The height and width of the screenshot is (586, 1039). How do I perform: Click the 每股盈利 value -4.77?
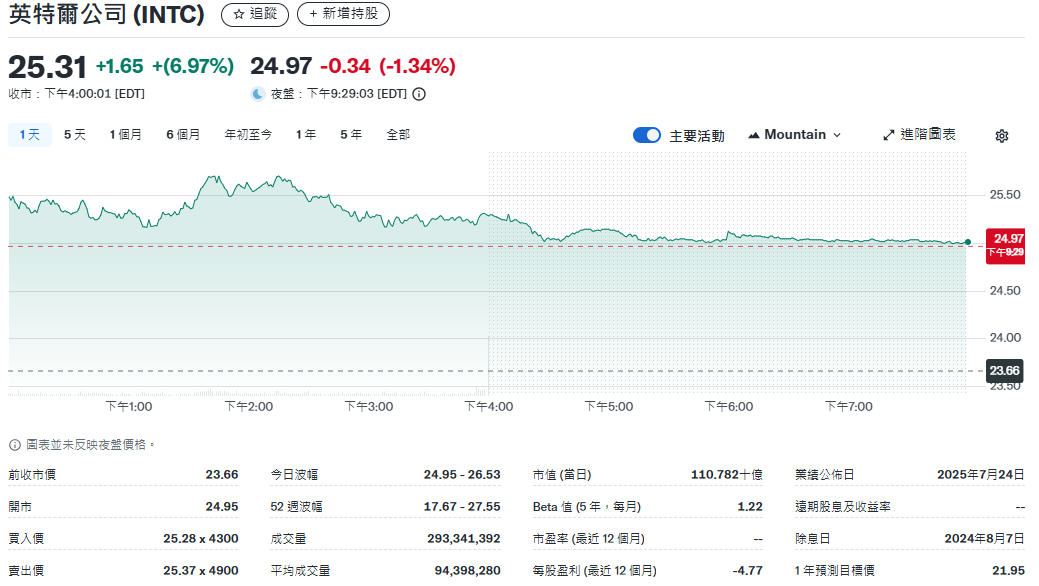point(747,570)
